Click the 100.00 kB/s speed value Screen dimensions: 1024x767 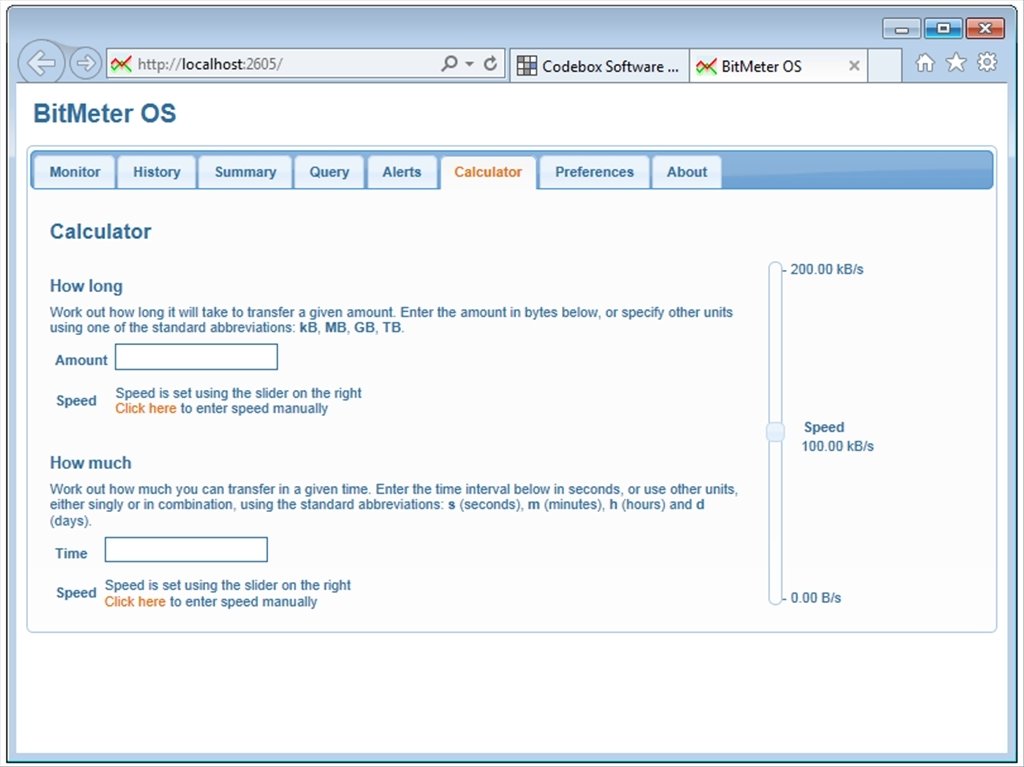coord(838,446)
